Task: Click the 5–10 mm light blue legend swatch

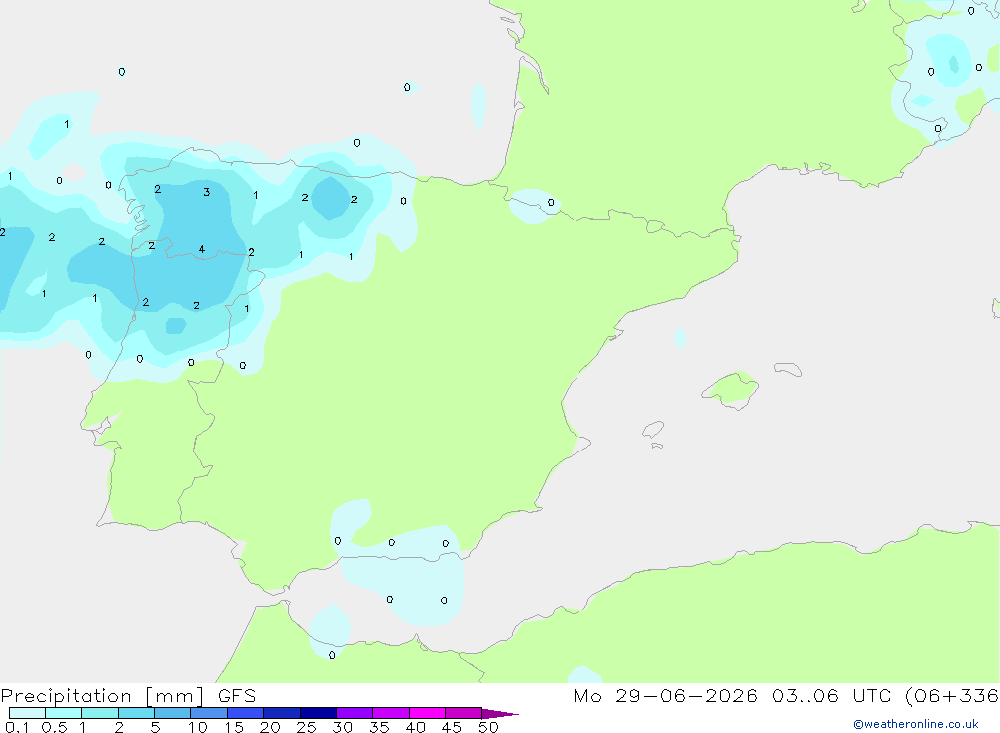Action: coord(173,713)
